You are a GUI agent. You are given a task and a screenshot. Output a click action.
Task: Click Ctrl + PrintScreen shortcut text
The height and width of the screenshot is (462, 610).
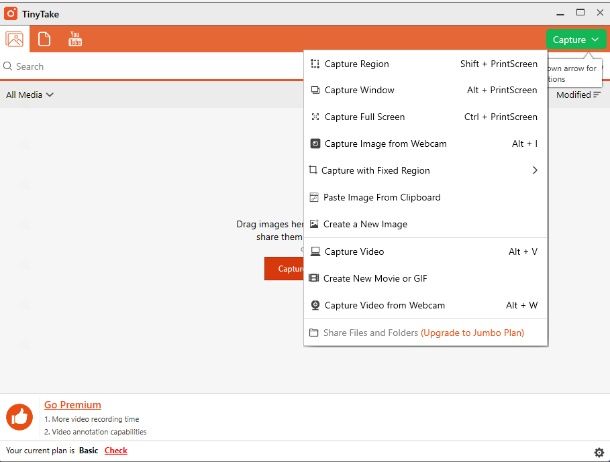pyautogui.click(x=501, y=117)
